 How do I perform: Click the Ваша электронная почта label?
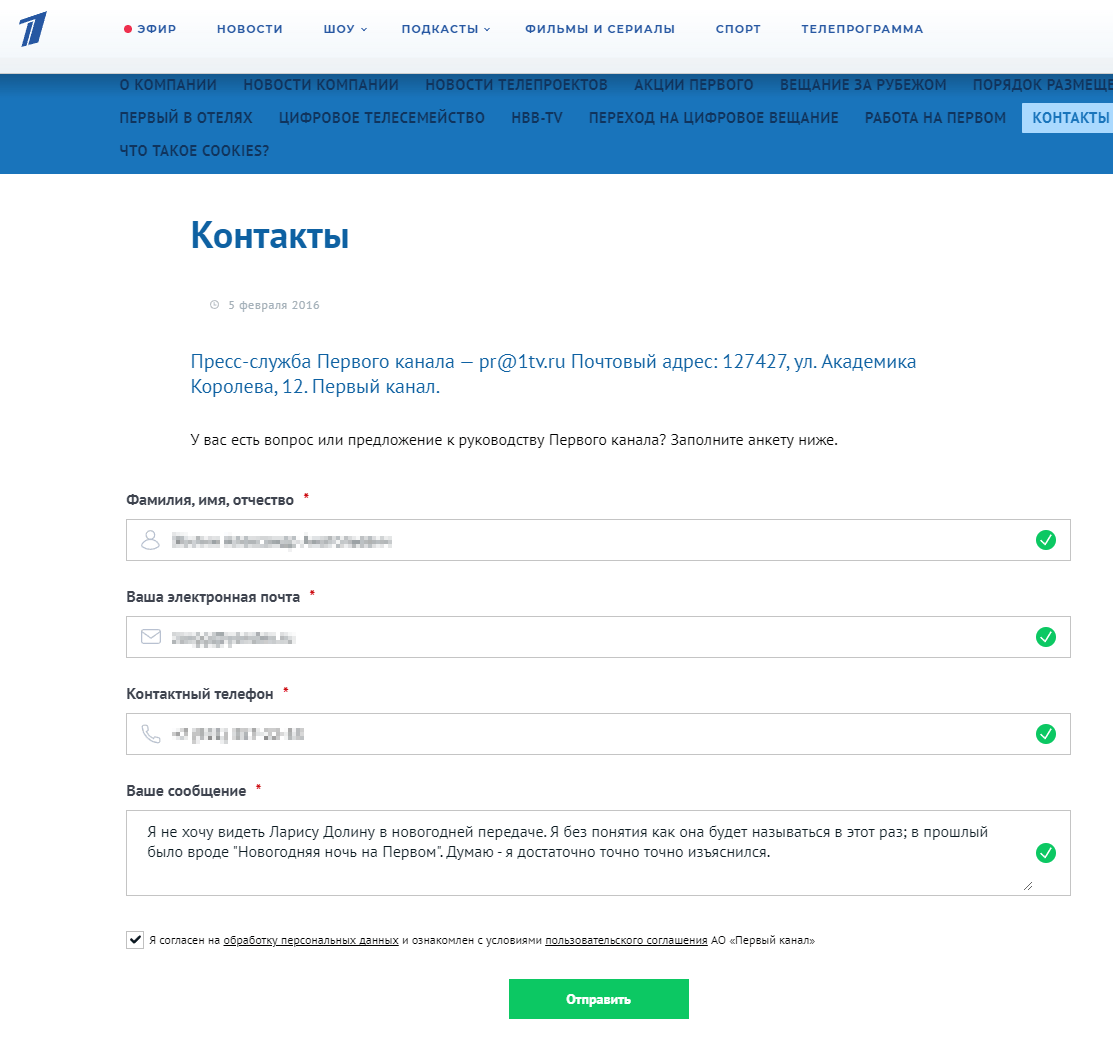[x=213, y=598]
